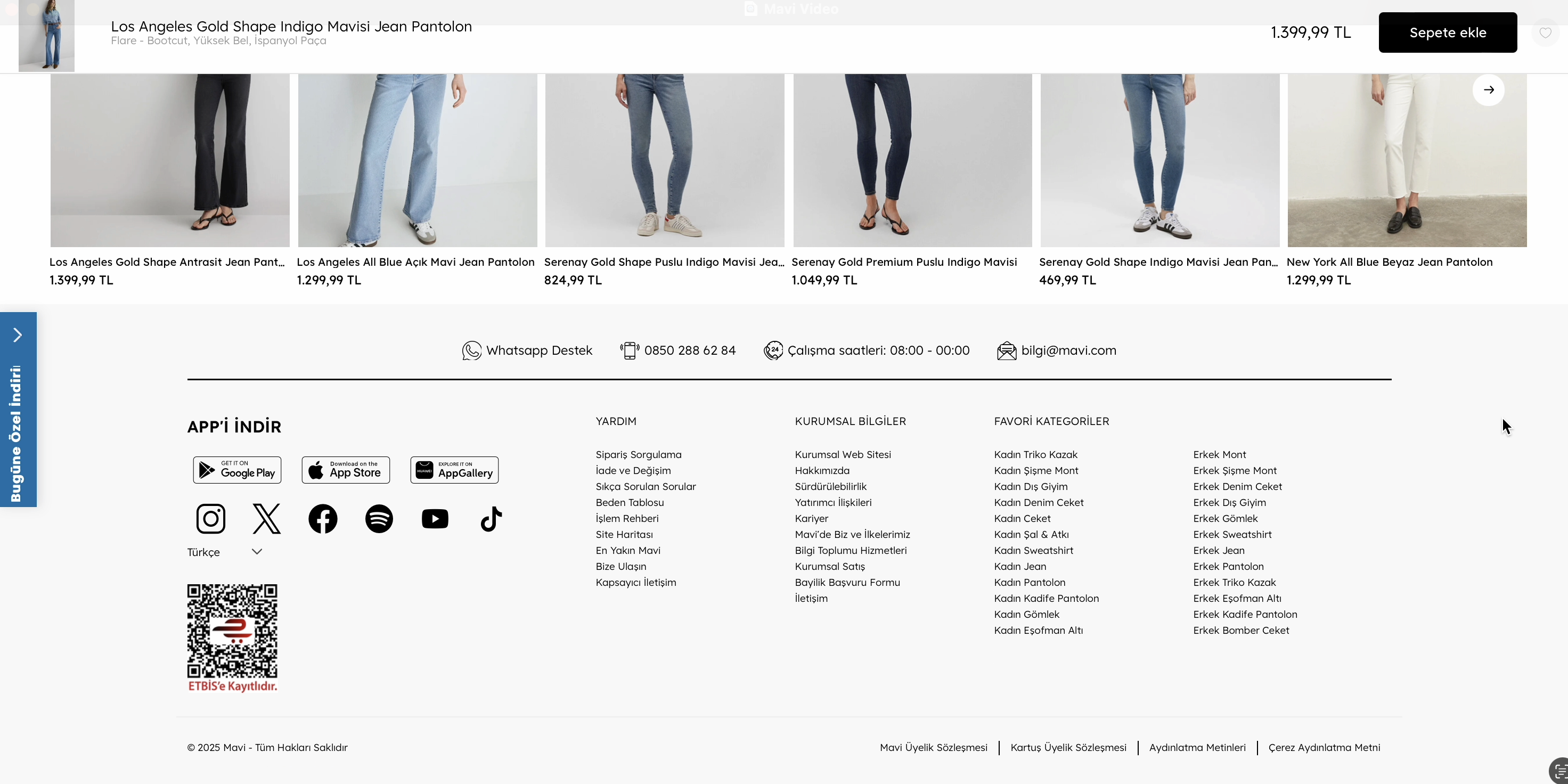Open Yatırımcı İlişkileri link
1568x784 pixels.
[x=832, y=502]
